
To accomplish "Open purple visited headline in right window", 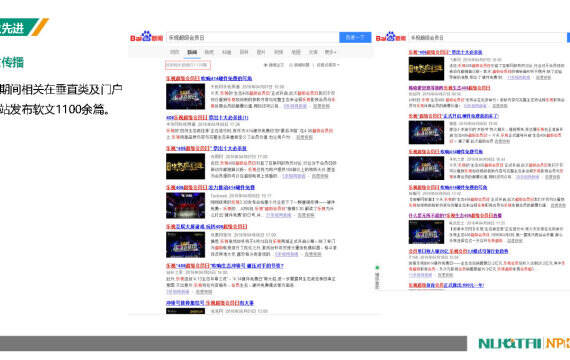I will (449, 88).
